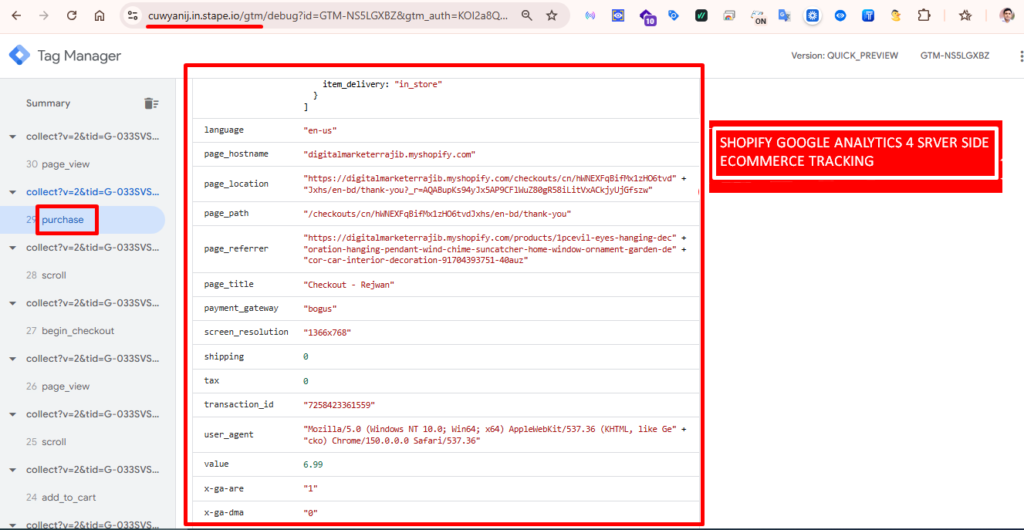
Task: Collapse the collect request above 27 begin_checkout
Action: pos(12,303)
